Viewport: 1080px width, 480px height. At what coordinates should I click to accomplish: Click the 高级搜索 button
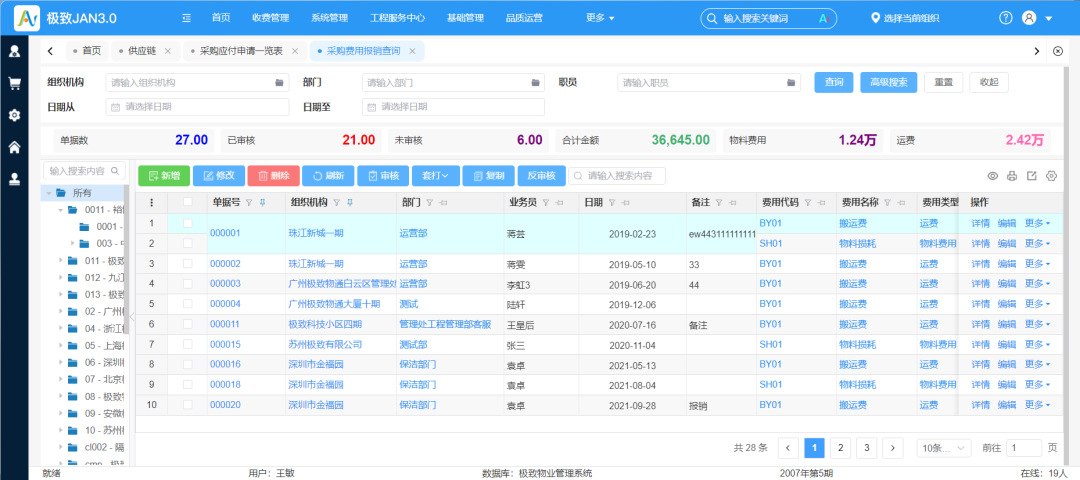click(889, 82)
